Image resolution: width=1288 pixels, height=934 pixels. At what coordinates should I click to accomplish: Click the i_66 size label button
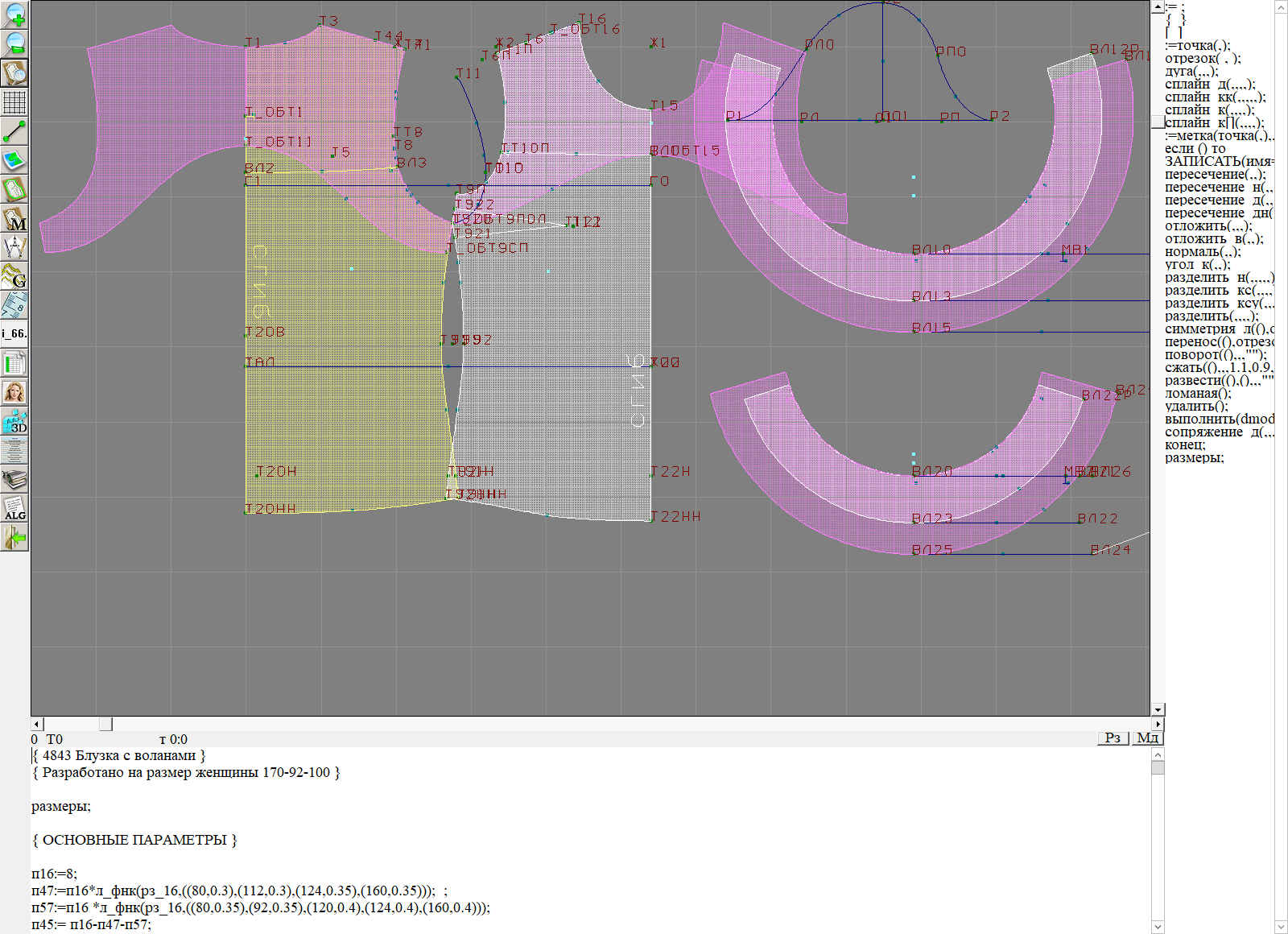coord(14,333)
